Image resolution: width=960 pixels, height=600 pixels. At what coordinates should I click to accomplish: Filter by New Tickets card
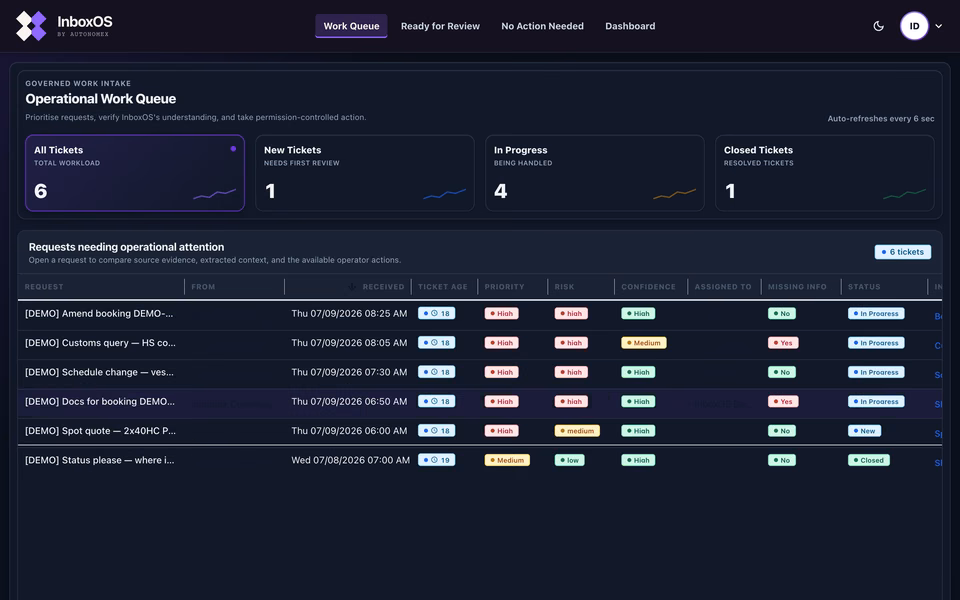pos(365,173)
